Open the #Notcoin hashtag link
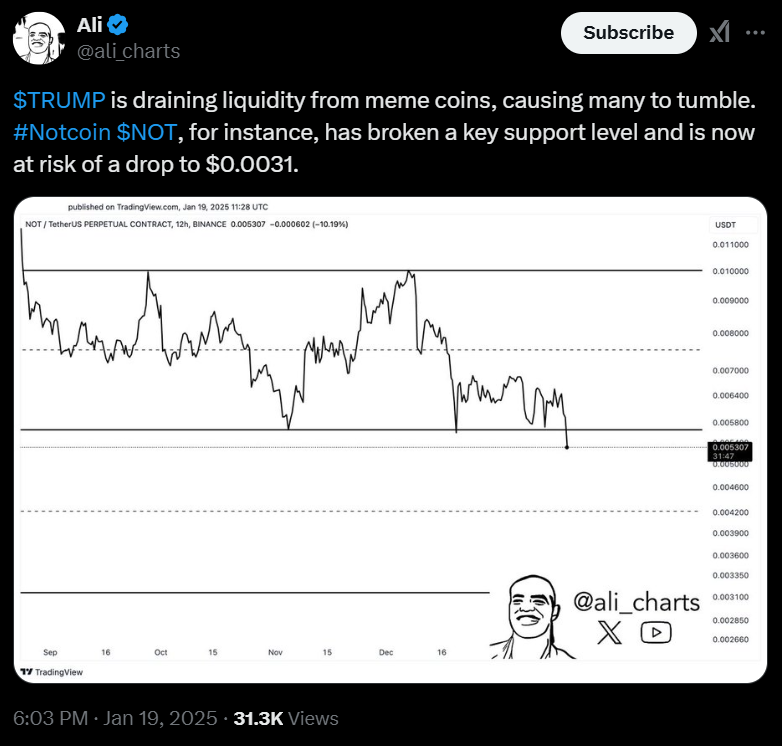Image resolution: width=782 pixels, height=746 pixels. (x=62, y=132)
